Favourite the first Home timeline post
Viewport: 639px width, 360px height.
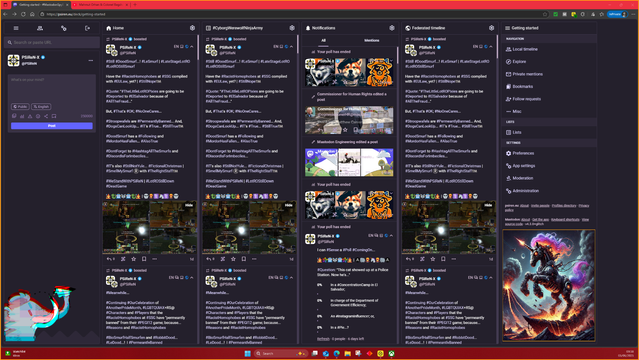point(133,259)
